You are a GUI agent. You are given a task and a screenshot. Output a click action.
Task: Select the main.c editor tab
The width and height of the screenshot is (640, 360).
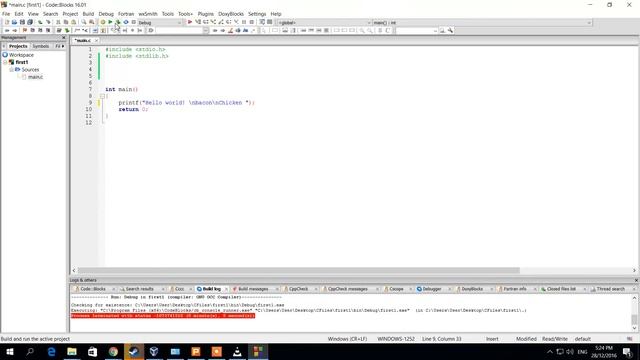point(83,40)
